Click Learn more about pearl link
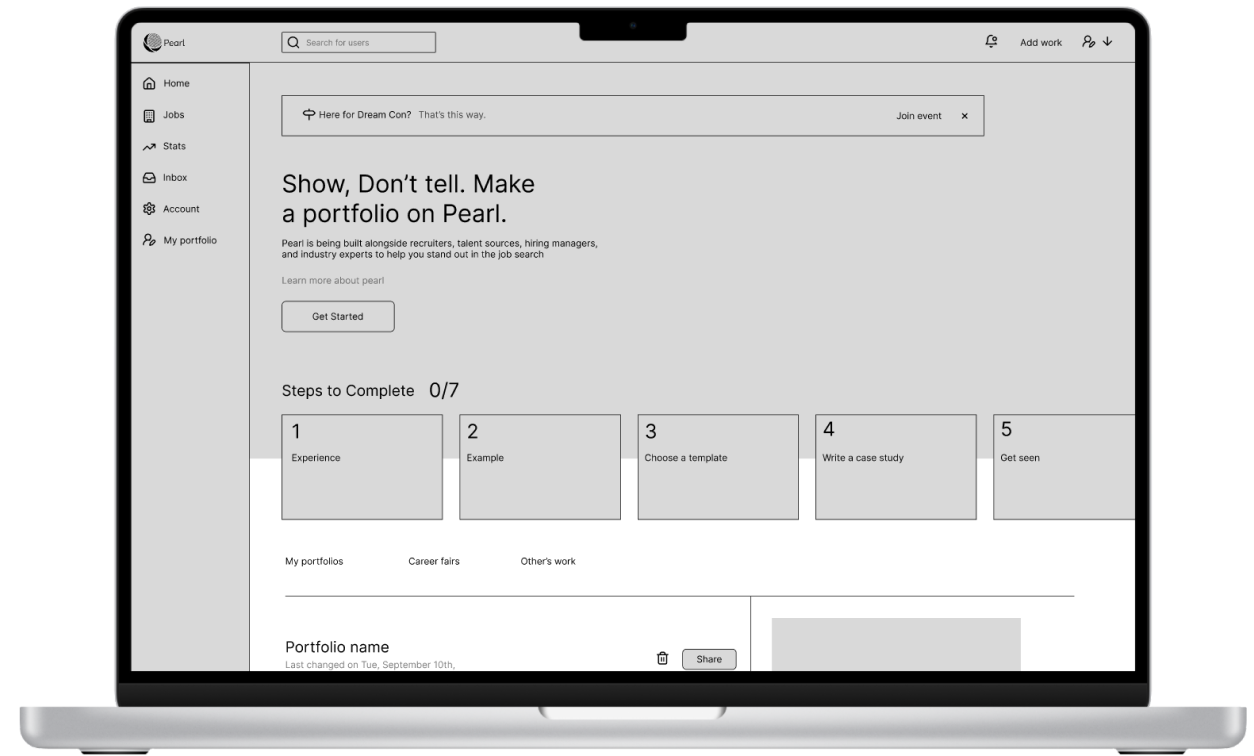 pyautogui.click(x=333, y=281)
